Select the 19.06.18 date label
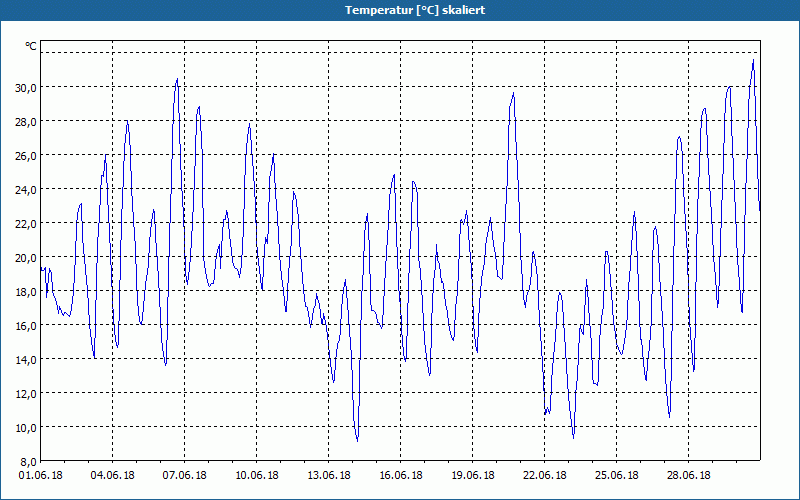The width and height of the screenshot is (800, 500). [x=472, y=475]
